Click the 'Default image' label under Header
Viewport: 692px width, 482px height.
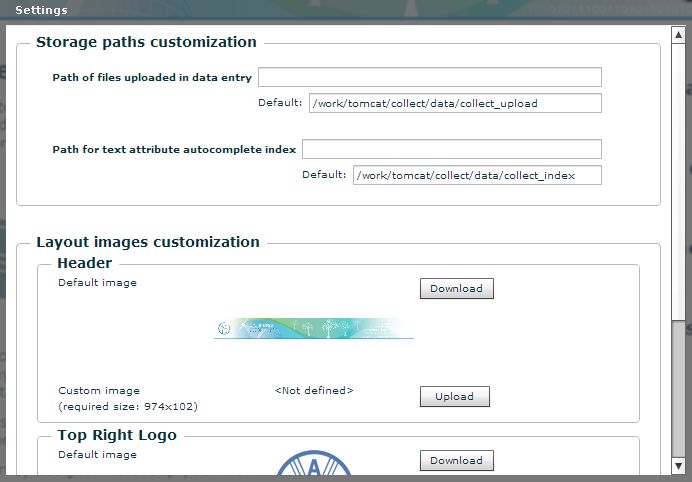[x=98, y=283]
